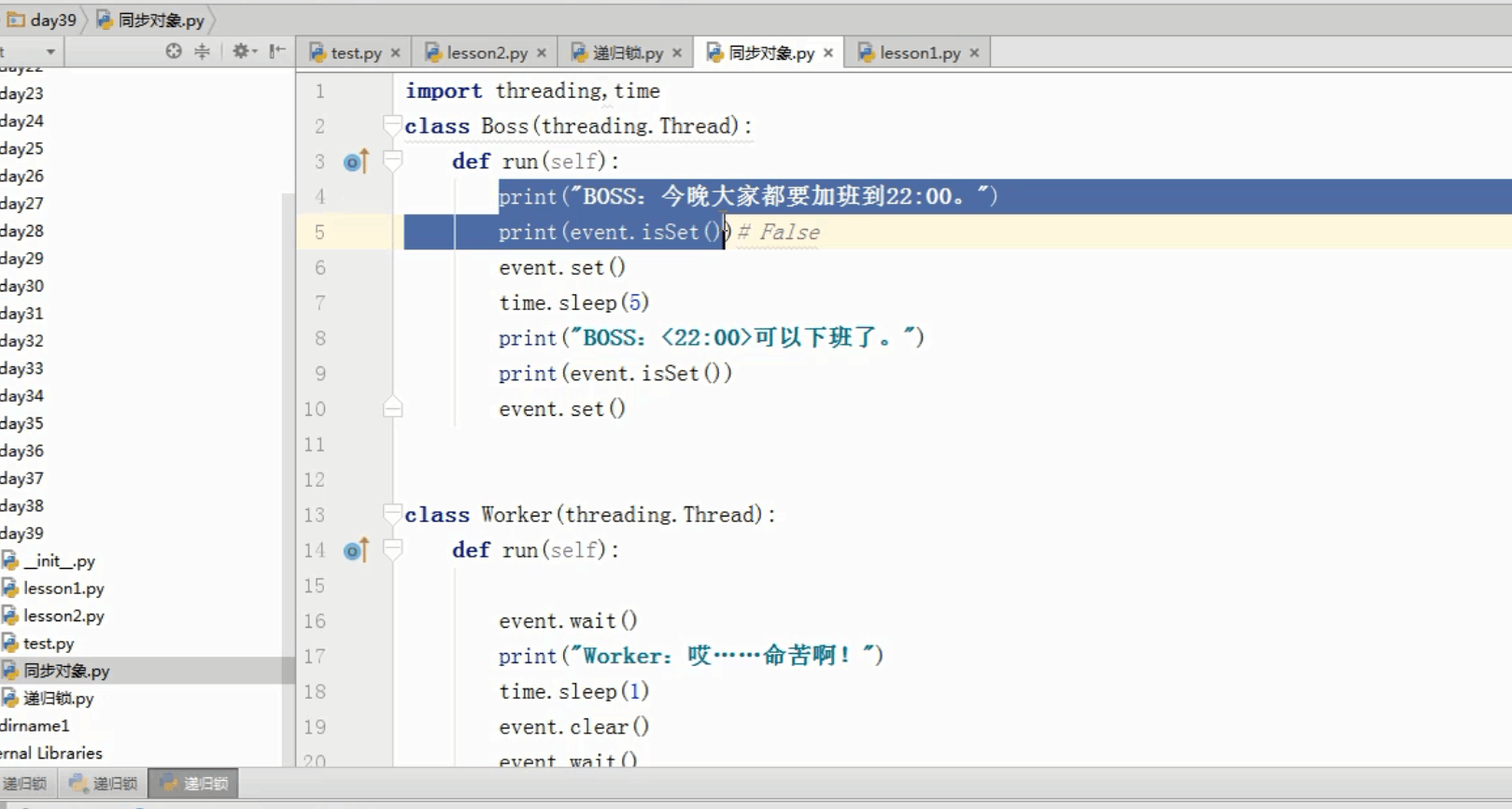Close the lesson2.py editor tab
The width and height of the screenshot is (1512, 809).
coord(542,53)
